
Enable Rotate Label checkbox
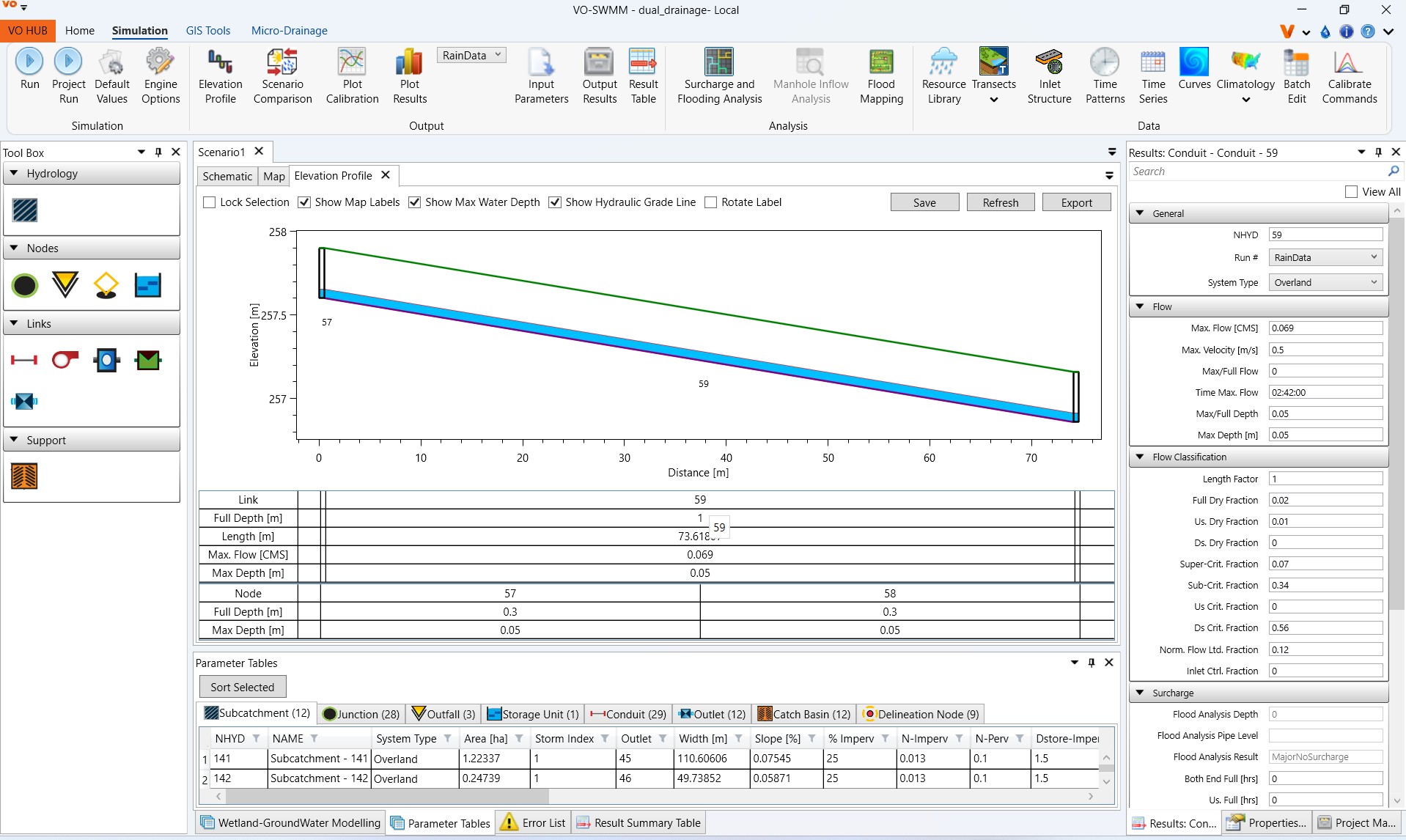click(x=710, y=202)
